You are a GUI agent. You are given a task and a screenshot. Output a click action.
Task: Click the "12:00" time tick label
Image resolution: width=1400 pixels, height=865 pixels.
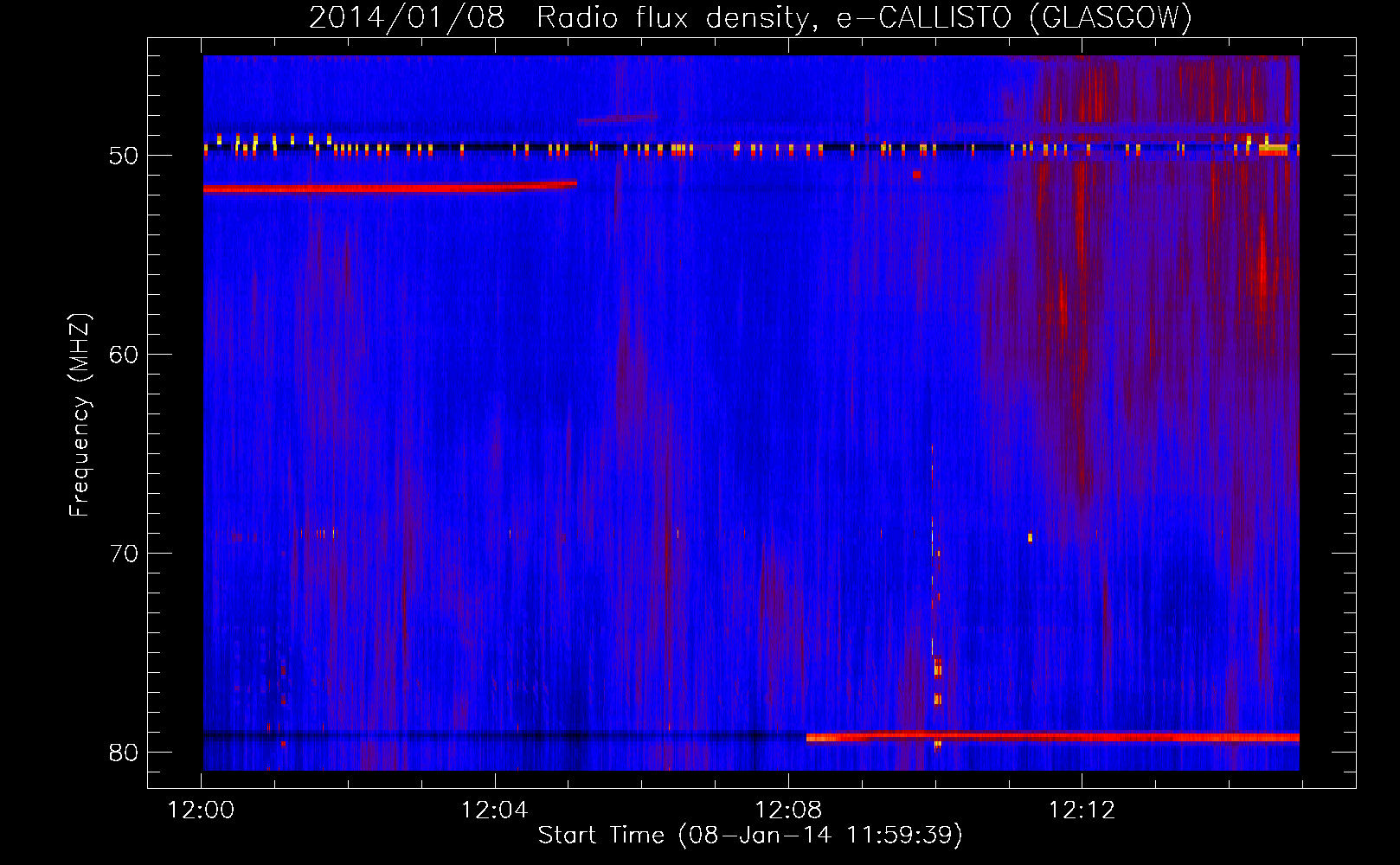[x=201, y=811]
